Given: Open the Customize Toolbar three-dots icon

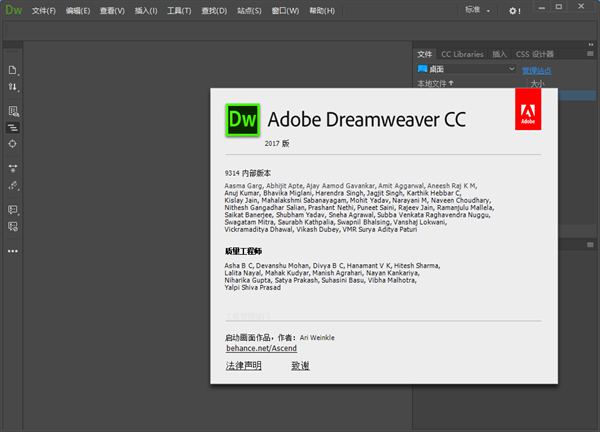Looking at the screenshot, I should [x=13, y=251].
